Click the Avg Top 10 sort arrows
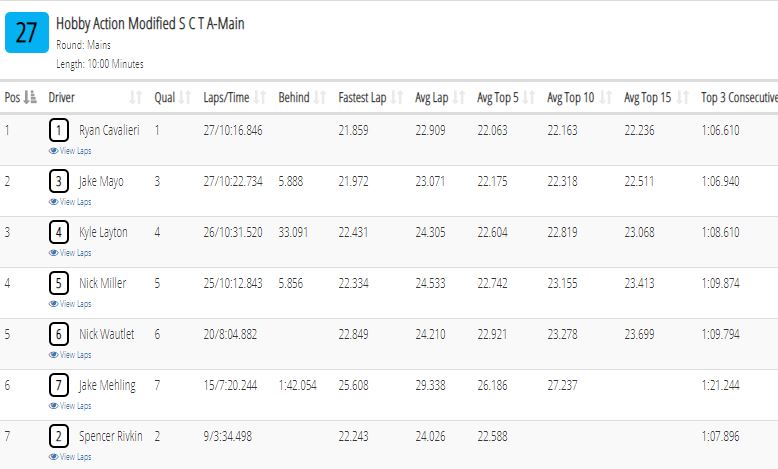778x469 pixels. (605, 97)
